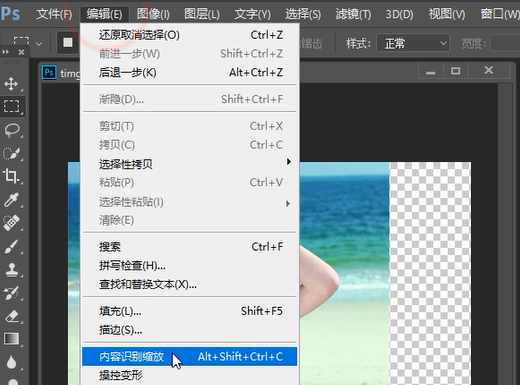Image resolution: width=520 pixels, height=385 pixels.
Task: Select the Brush tool
Action: [x=11, y=247]
